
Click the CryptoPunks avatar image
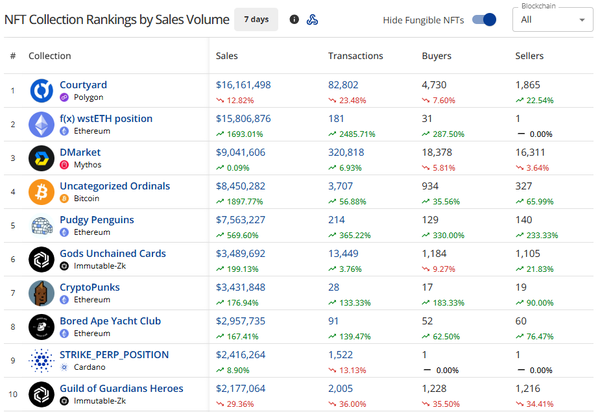(41, 293)
